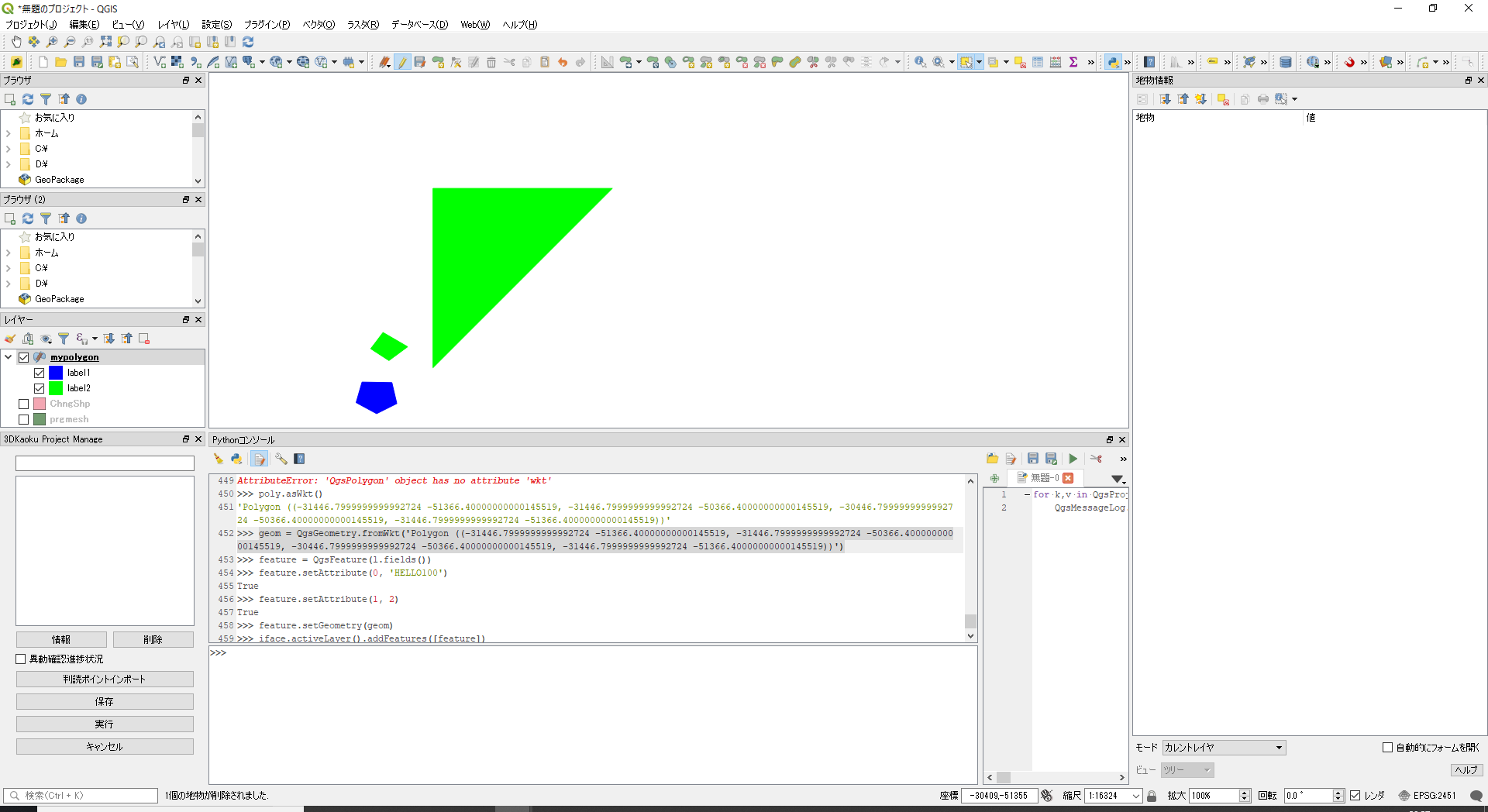
Task: Open the プラグイン menu
Action: point(267,25)
